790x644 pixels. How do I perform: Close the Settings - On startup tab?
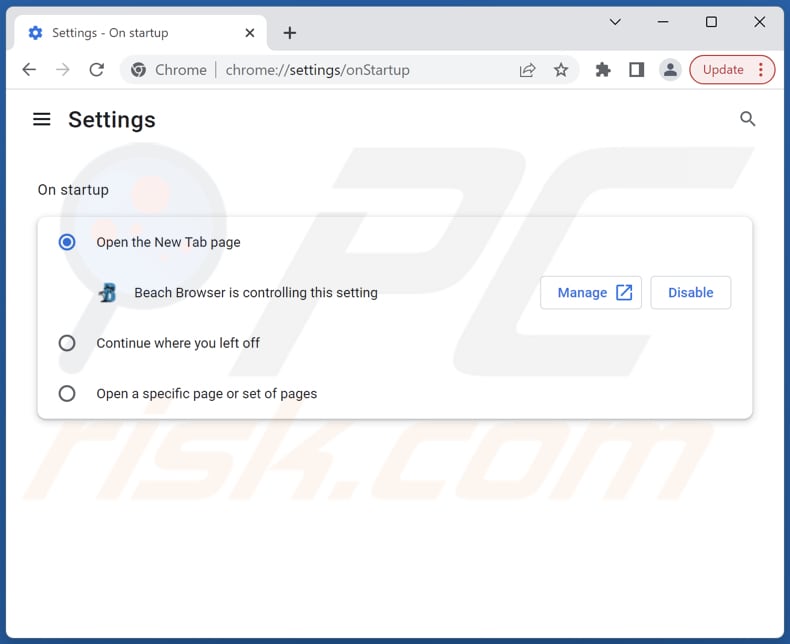250,33
